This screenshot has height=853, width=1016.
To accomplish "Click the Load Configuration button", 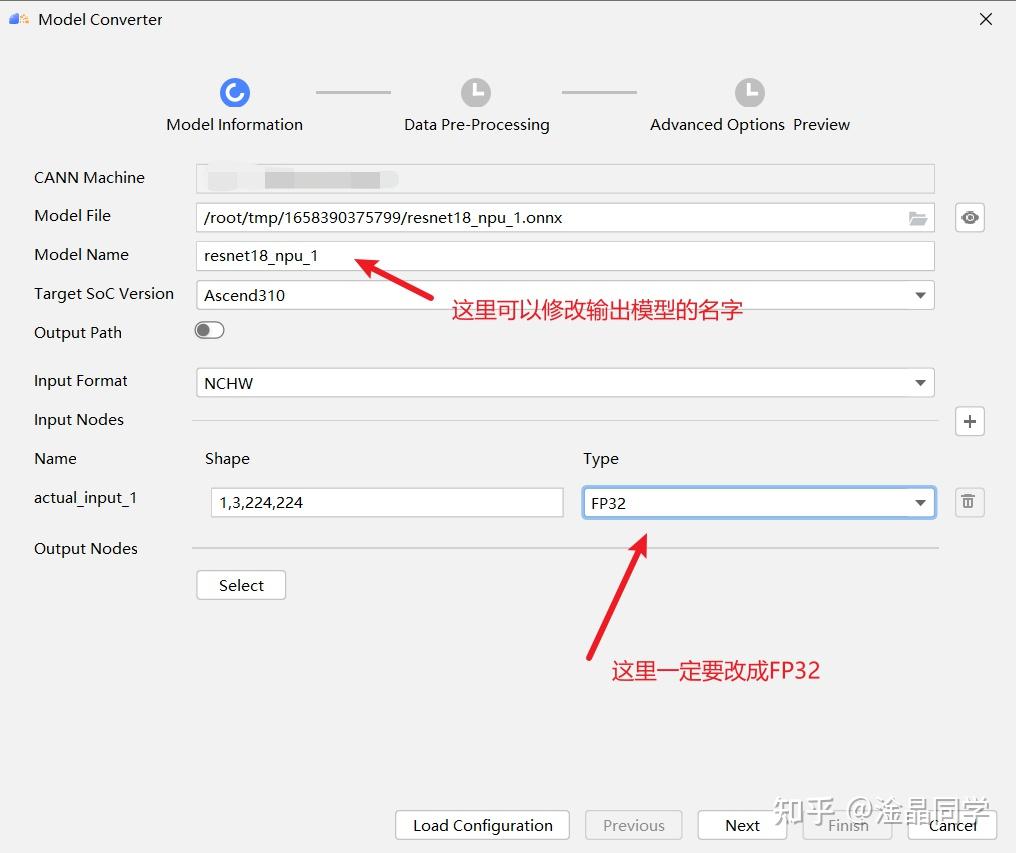I will point(482,825).
